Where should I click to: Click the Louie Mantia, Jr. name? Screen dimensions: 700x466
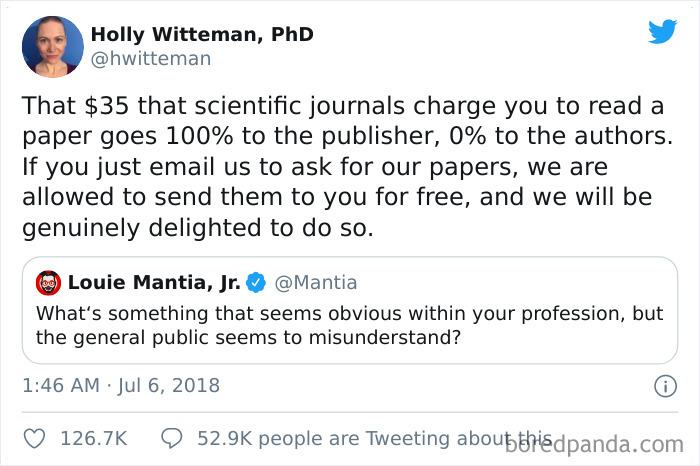(x=153, y=283)
